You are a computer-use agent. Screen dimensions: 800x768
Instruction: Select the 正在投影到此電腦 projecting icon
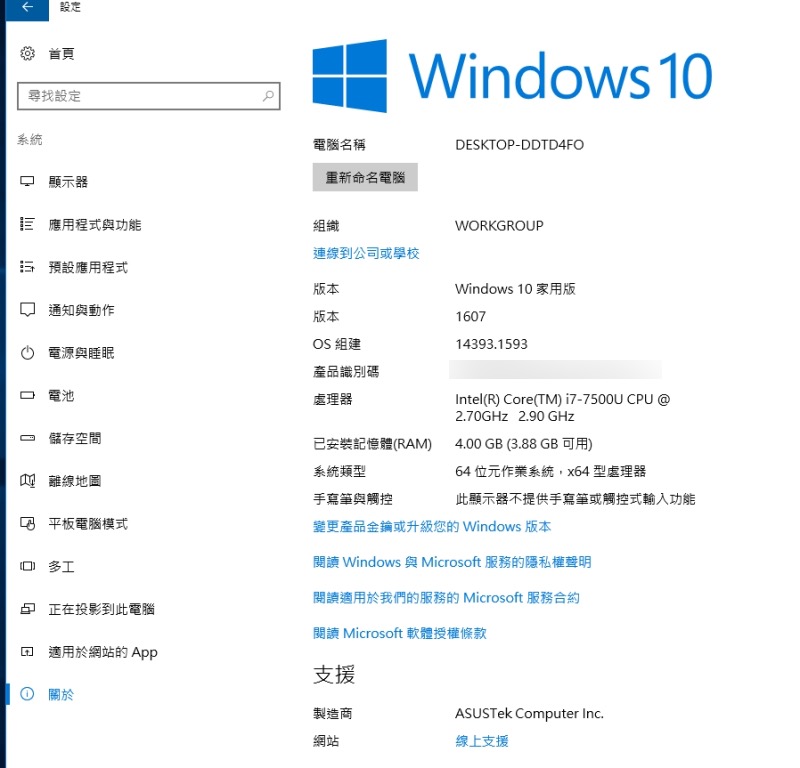[x=27, y=609]
